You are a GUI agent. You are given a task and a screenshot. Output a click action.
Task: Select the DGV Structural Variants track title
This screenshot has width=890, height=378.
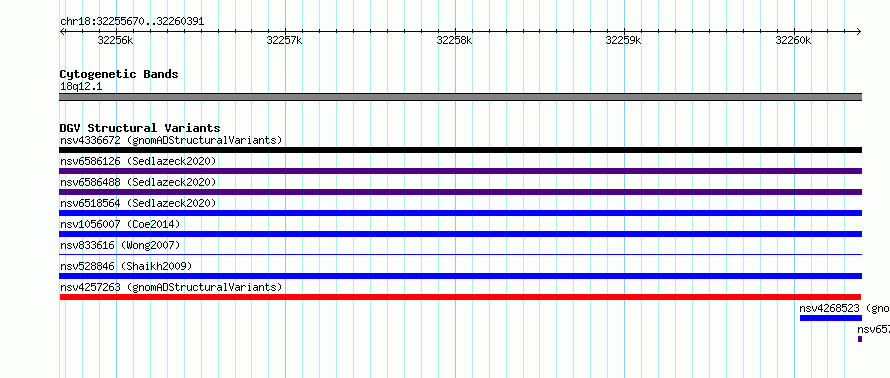140,128
